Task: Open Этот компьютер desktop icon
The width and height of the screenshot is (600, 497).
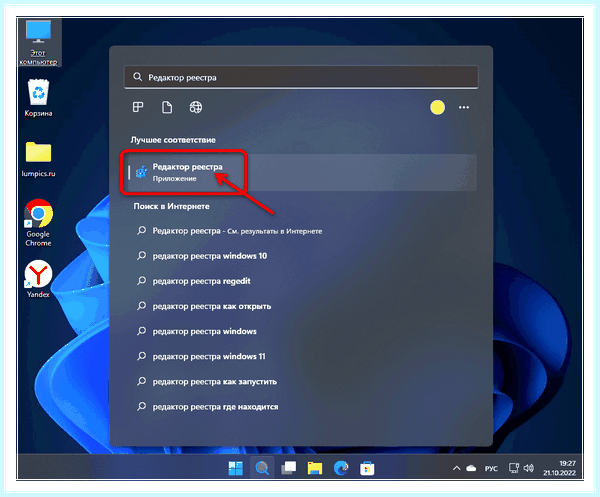Action: 38,42
